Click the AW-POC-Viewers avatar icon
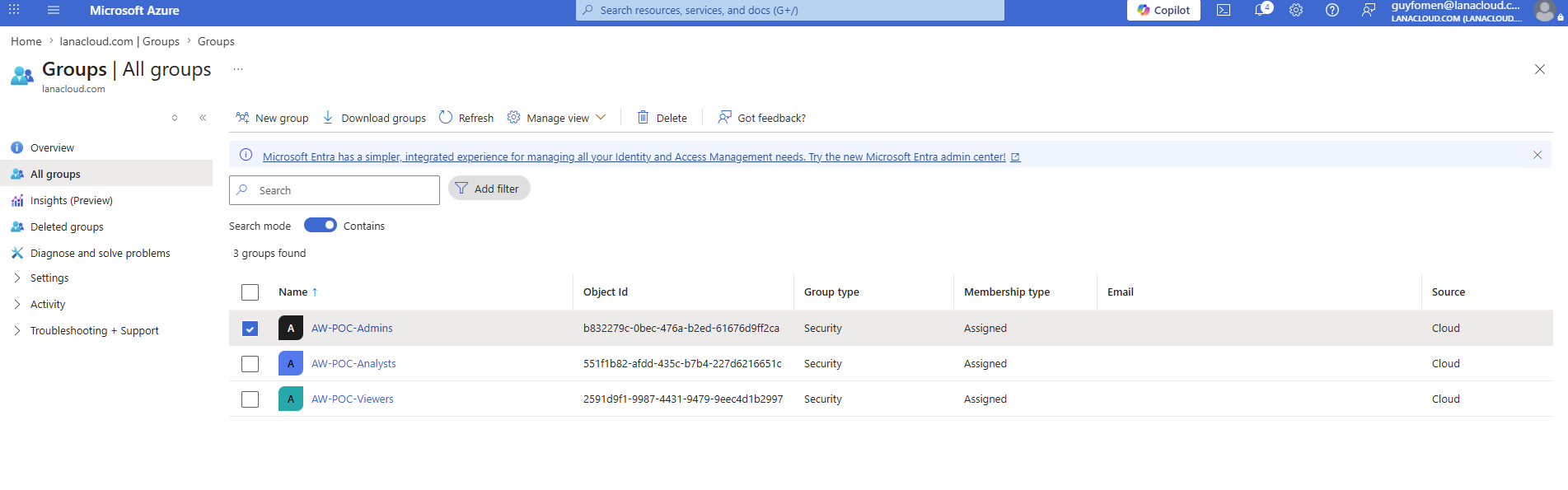The width and height of the screenshot is (1568, 490). 291,399
